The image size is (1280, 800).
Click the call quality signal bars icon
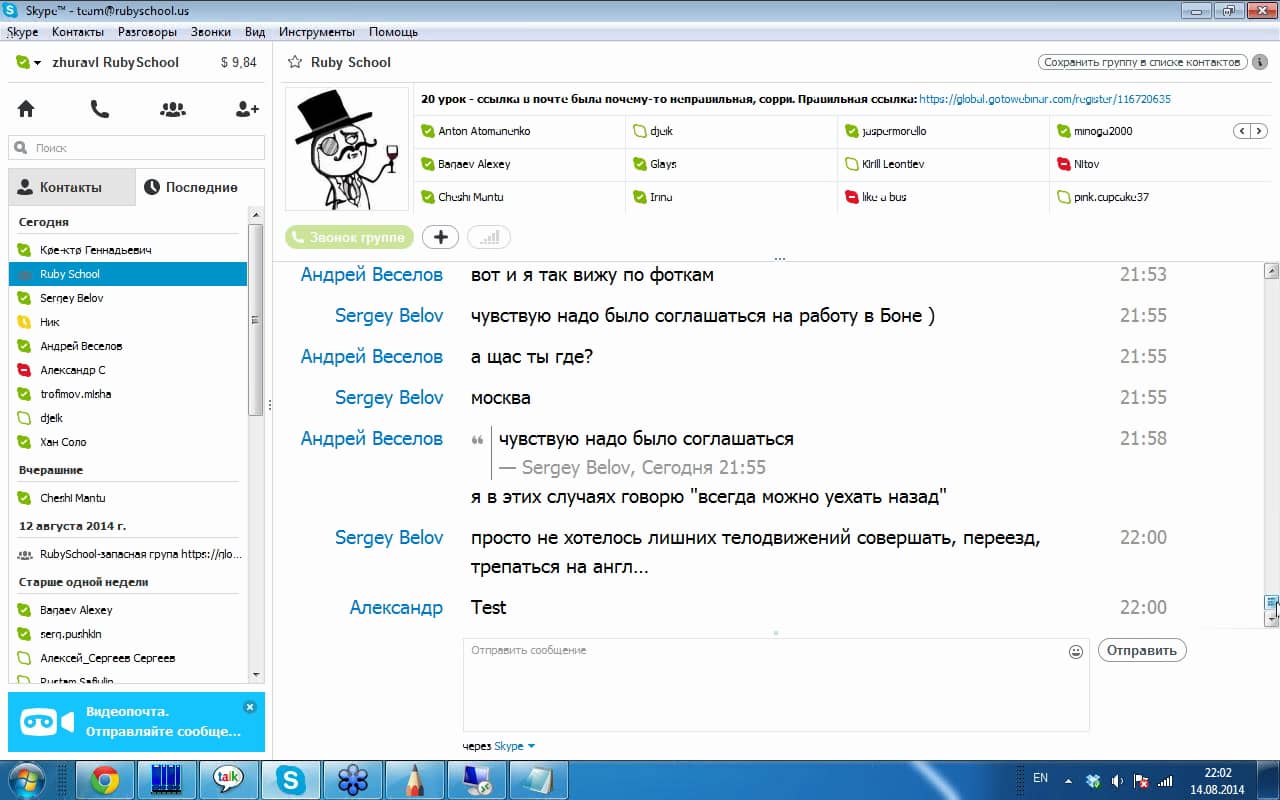489,237
